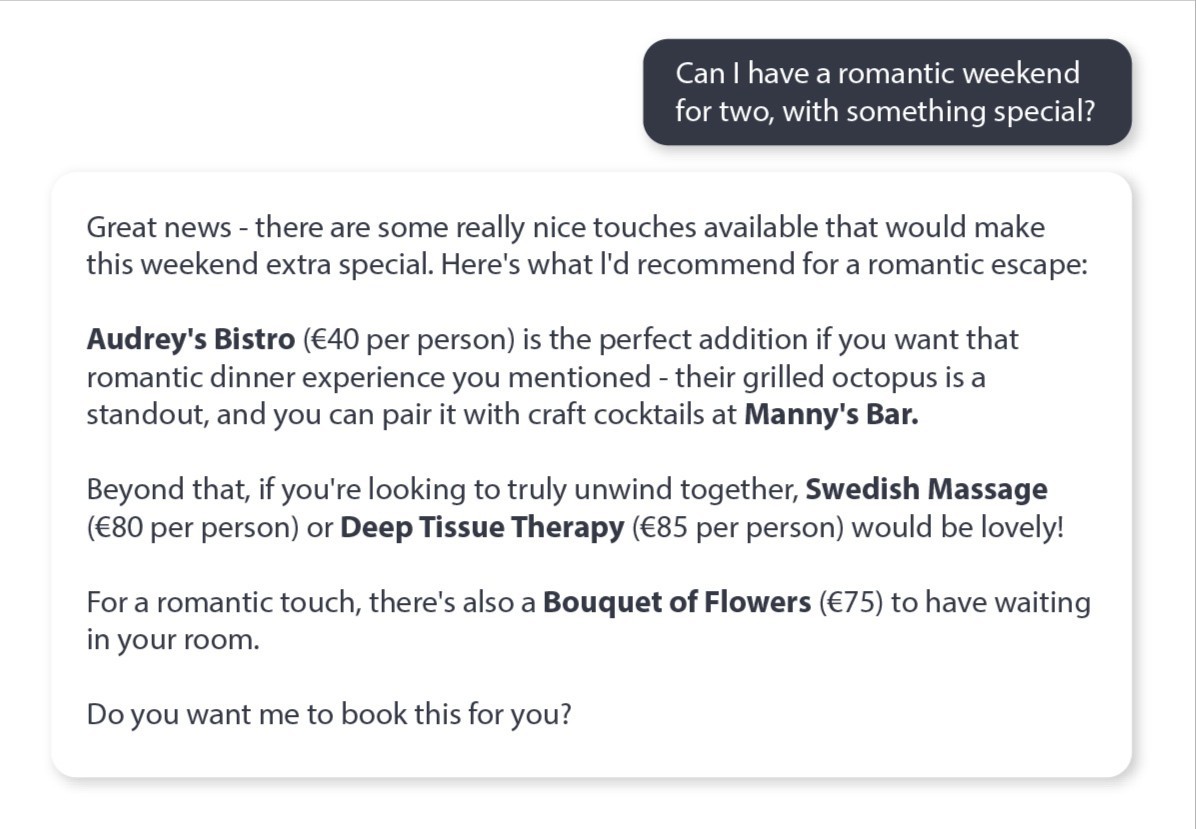Viewport: 1196px width, 829px height.
Task: Click the 'would be lovely!' text
Action: click(957, 527)
